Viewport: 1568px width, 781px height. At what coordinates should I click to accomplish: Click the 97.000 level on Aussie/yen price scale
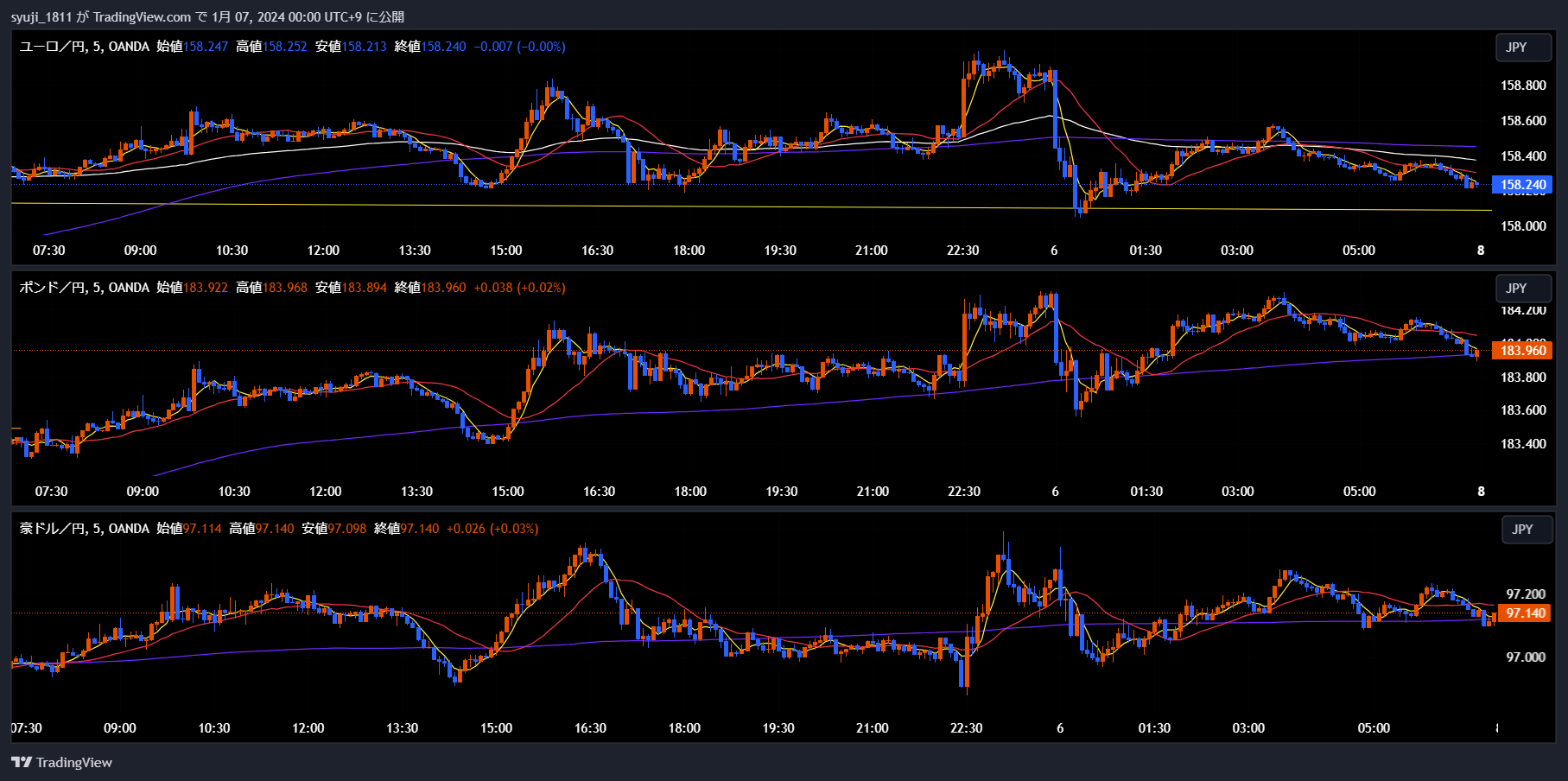click(x=1526, y=657)
